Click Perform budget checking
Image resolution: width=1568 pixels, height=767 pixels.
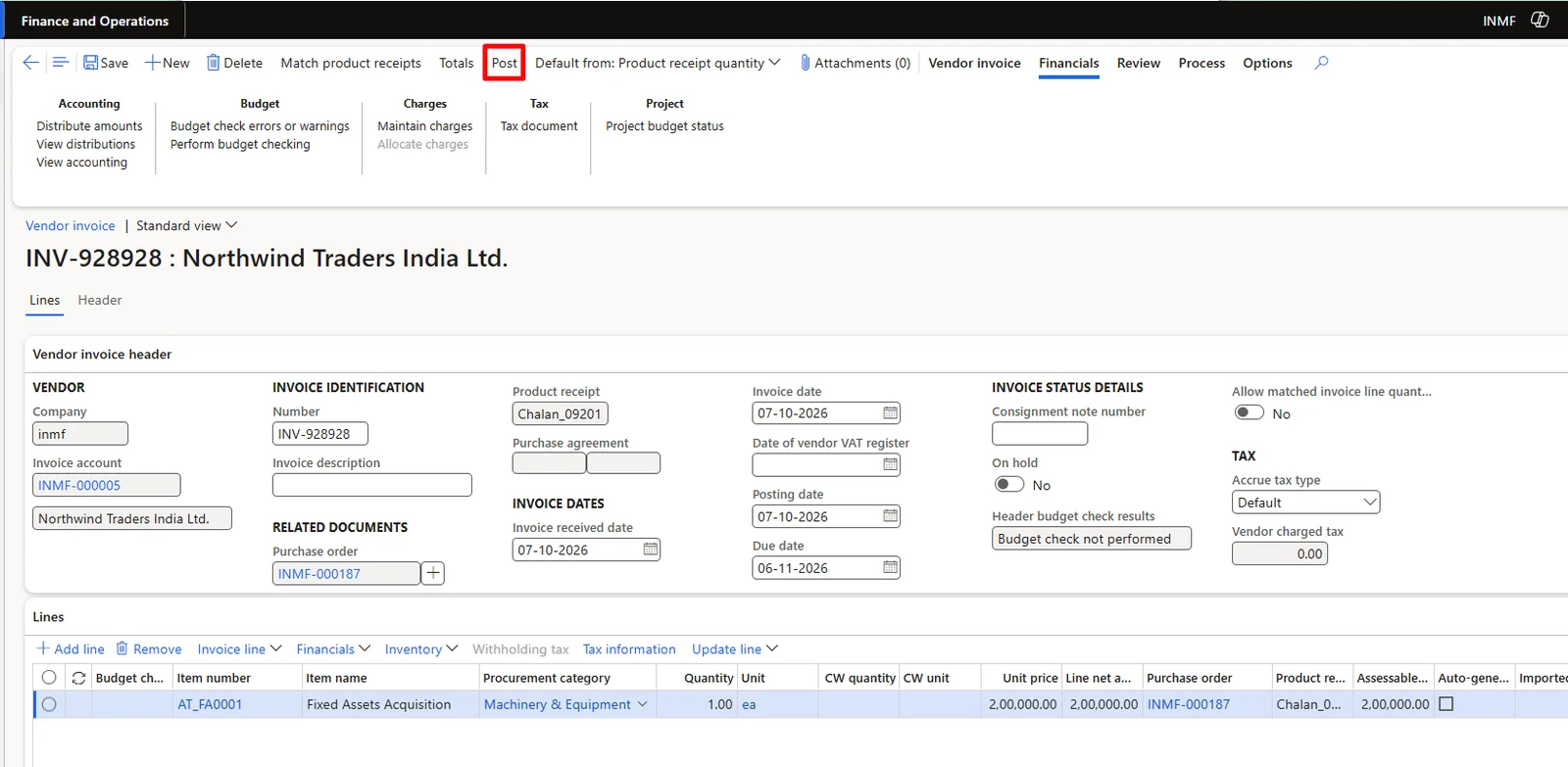[240, 144]
